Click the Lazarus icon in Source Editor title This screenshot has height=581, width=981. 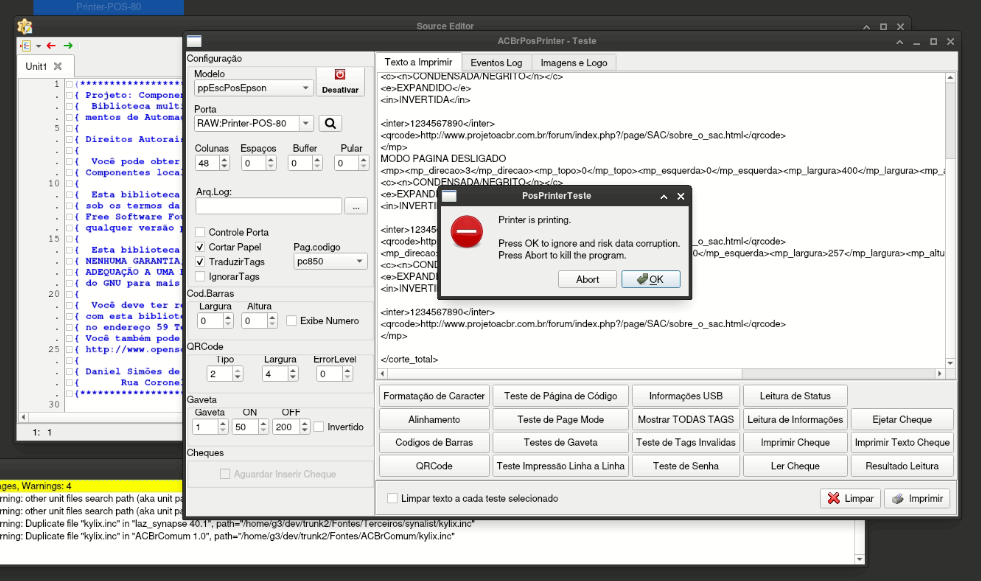click(x=24, y=26)
